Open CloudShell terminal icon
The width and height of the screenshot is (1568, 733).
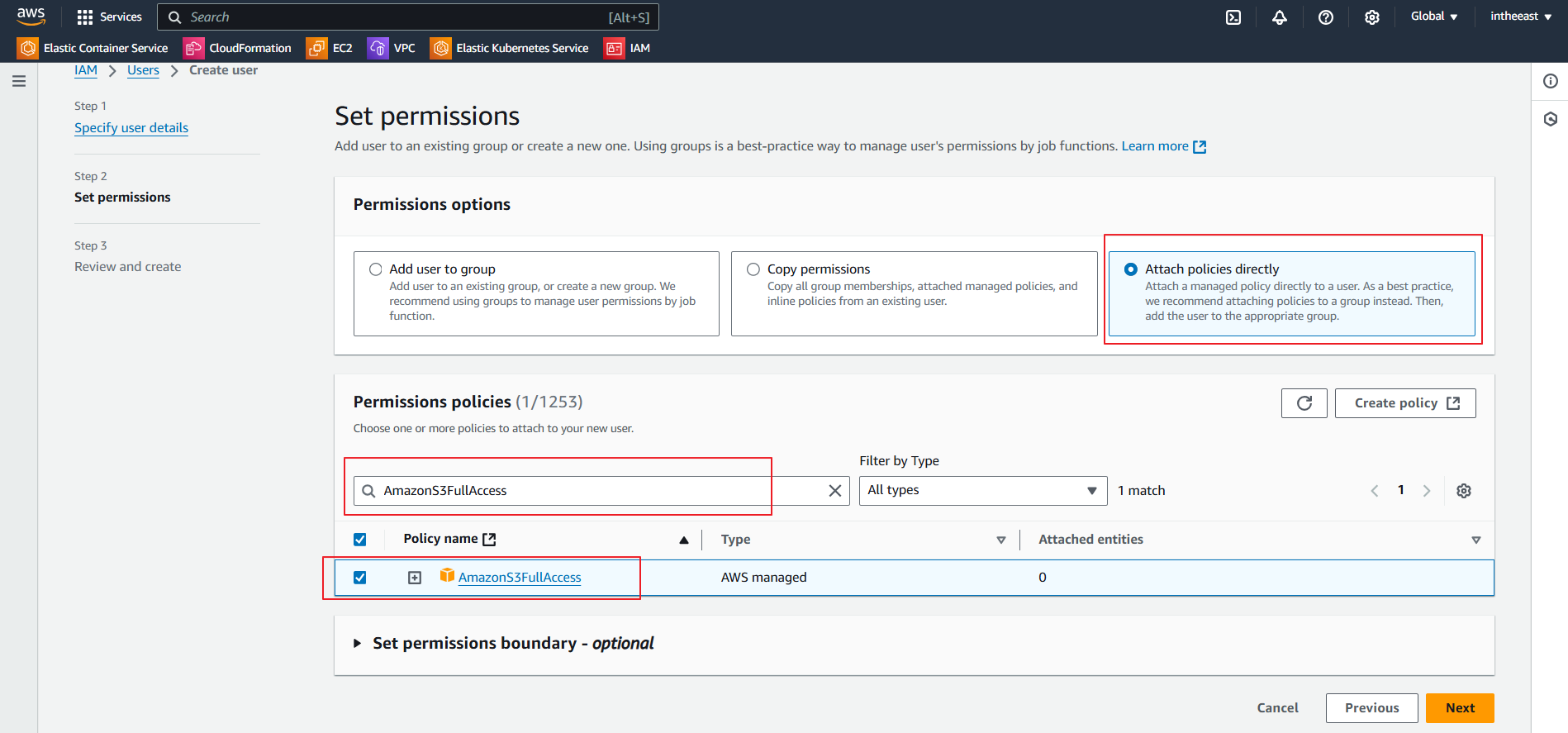point(1233,17)
